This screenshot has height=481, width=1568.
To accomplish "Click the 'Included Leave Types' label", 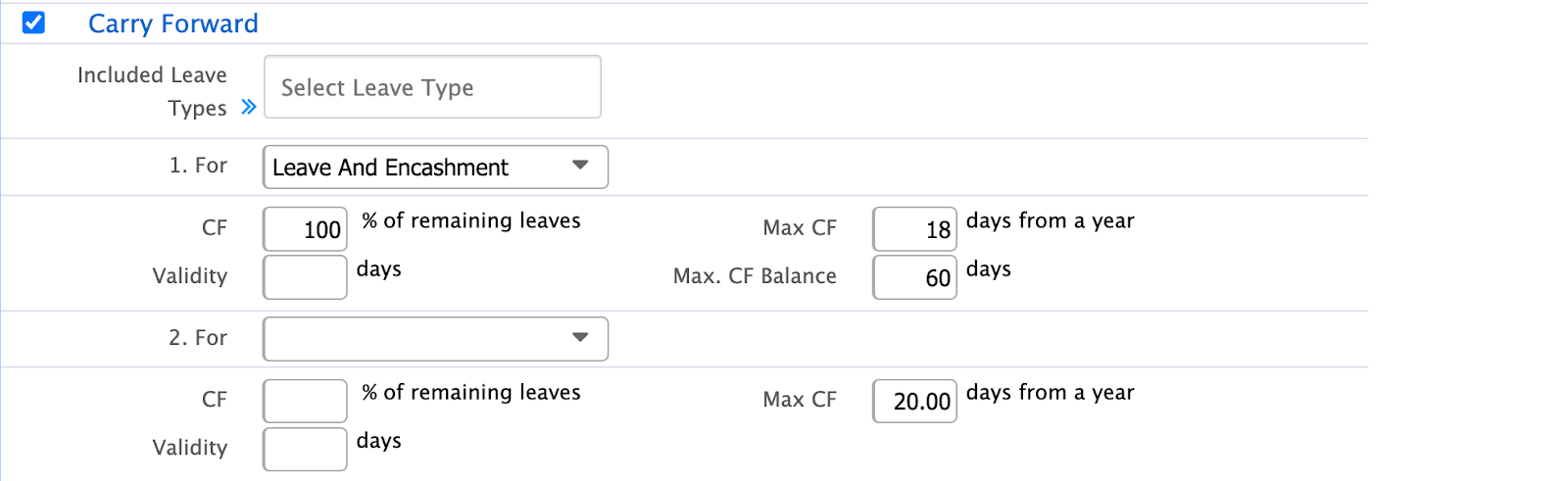I will tap(152, 91).
